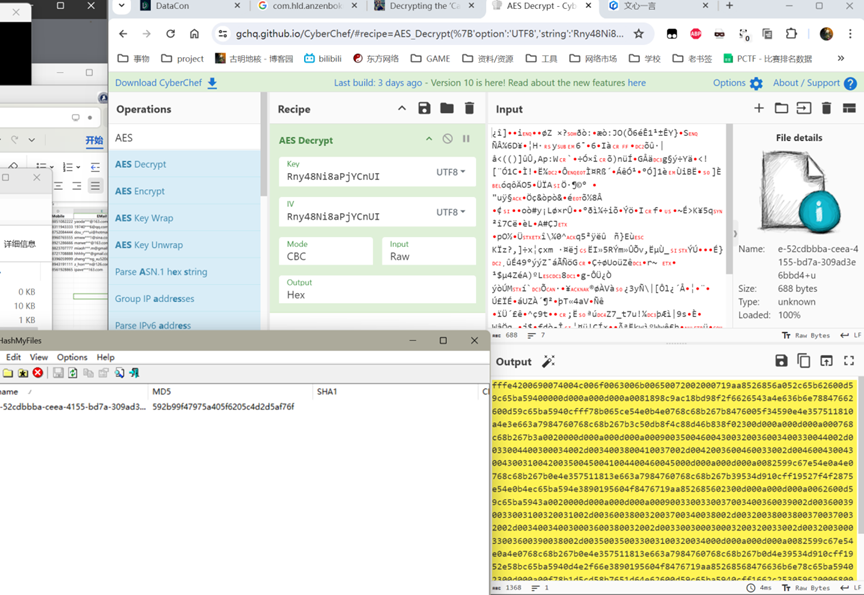
Task: Select Parse ASN.1 hex string operation
Action: tap(185, 272)
